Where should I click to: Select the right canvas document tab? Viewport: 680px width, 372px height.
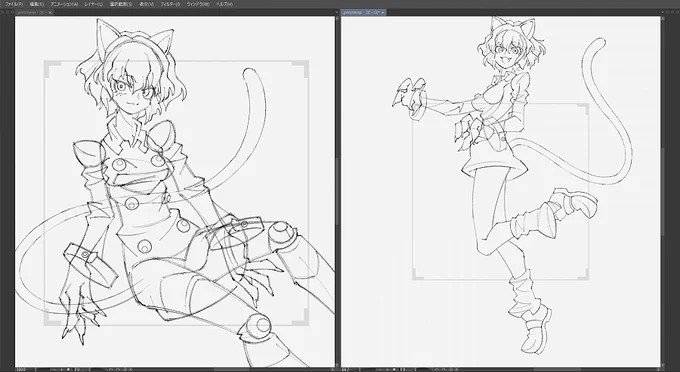pyautogui.click(x=363, y=13)
